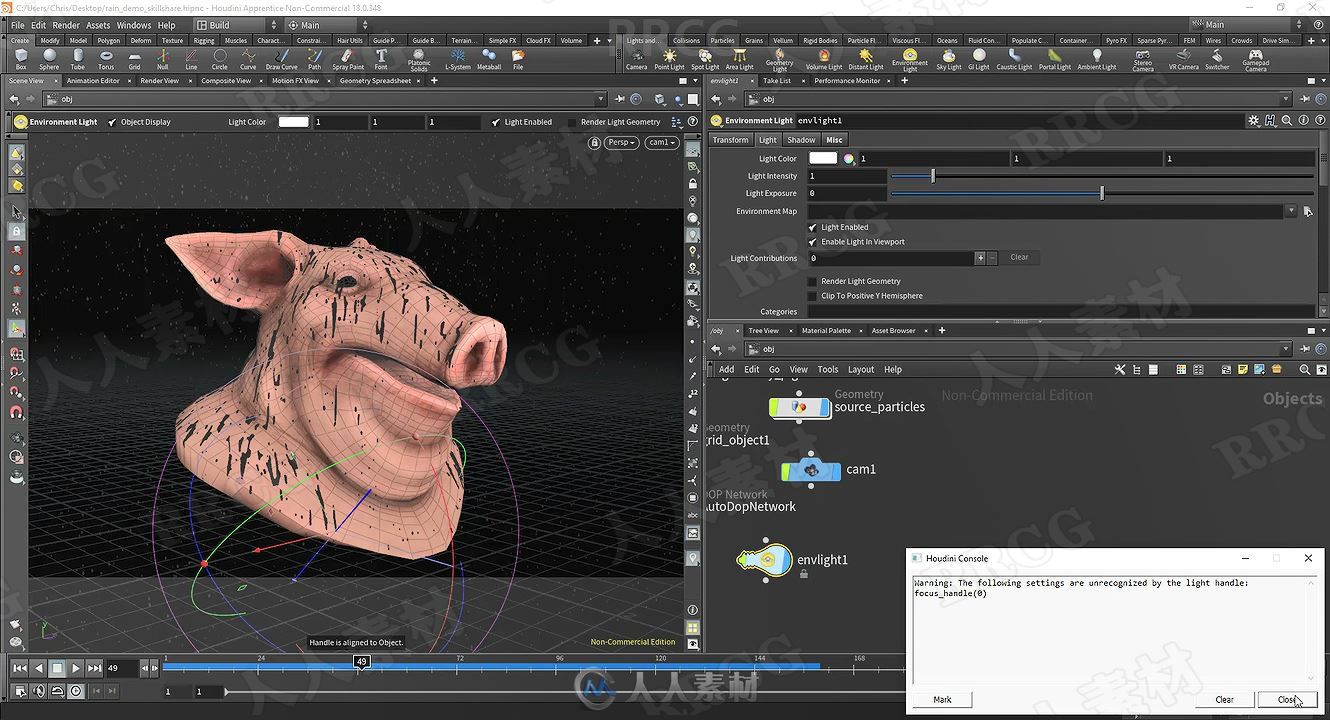Select the Sphere shelf tool

click(x=49, y=59)
